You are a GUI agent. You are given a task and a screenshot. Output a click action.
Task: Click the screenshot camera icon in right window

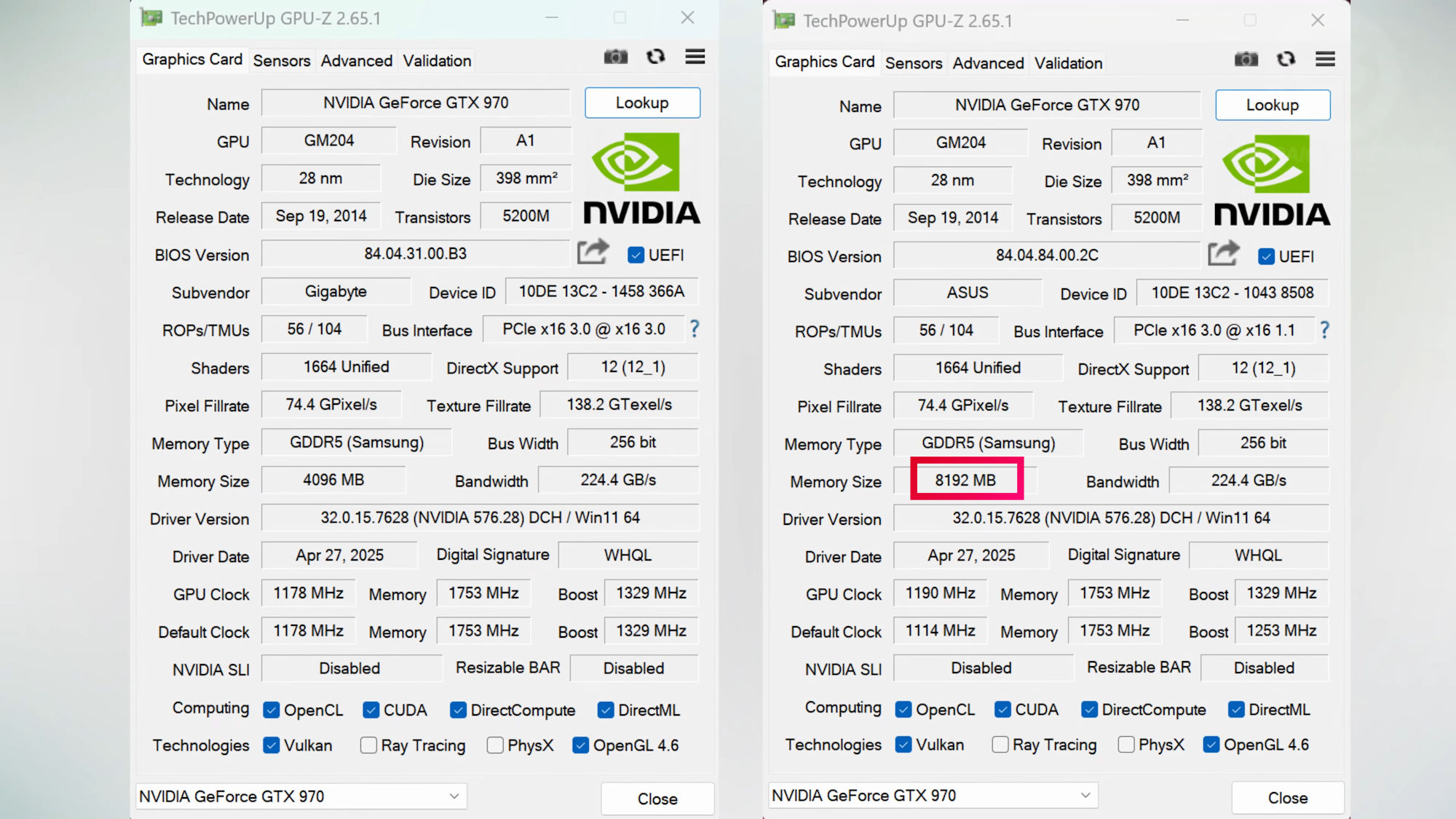[1246, 59]
